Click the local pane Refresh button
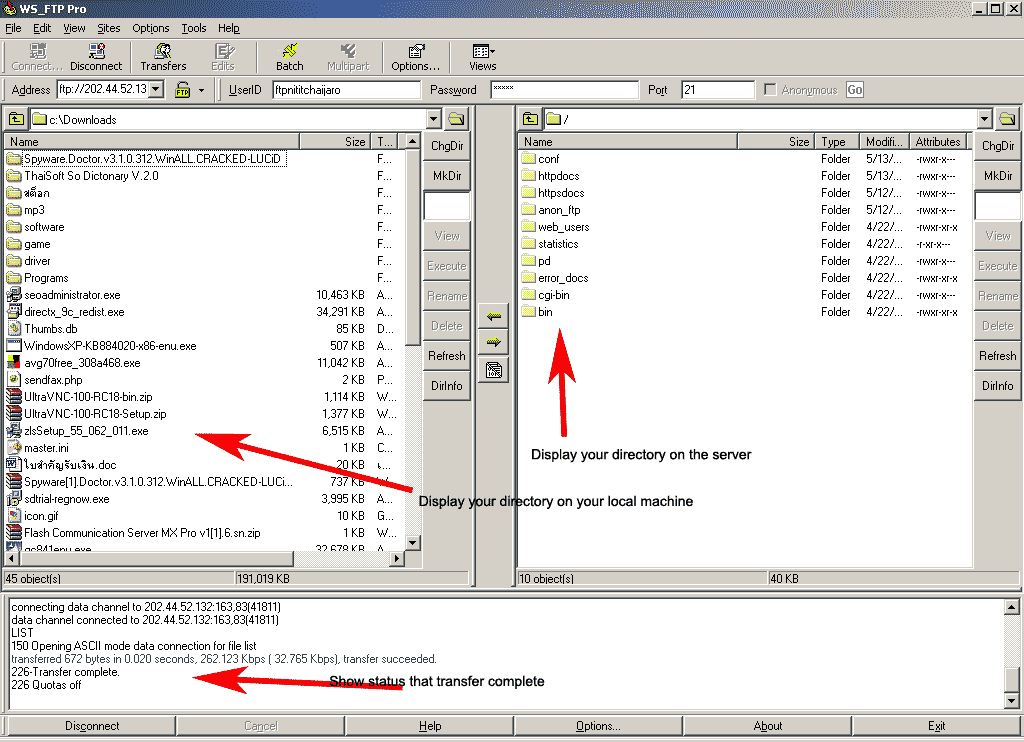Viewport: 1024px width, 742px height. (447, 356)
